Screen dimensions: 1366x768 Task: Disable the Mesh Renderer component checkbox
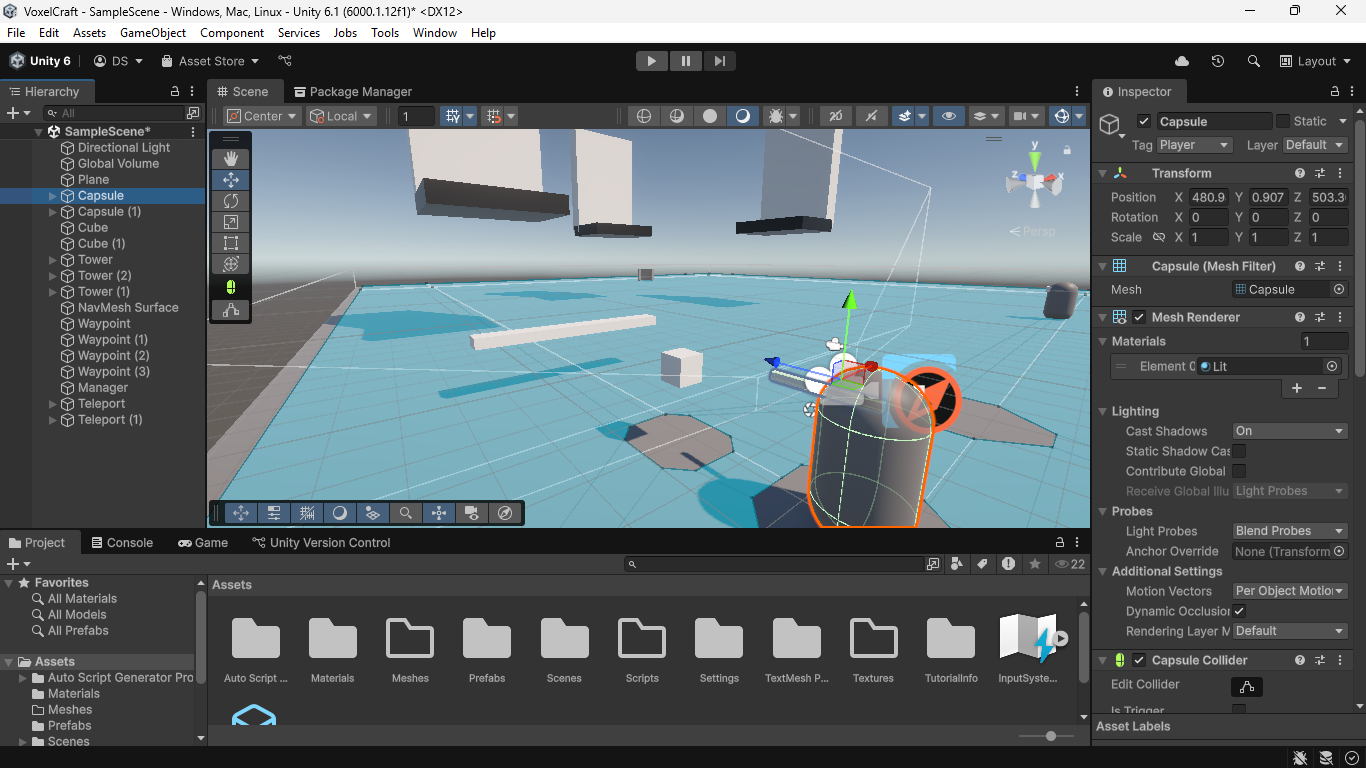click(x=1139, y=318)
